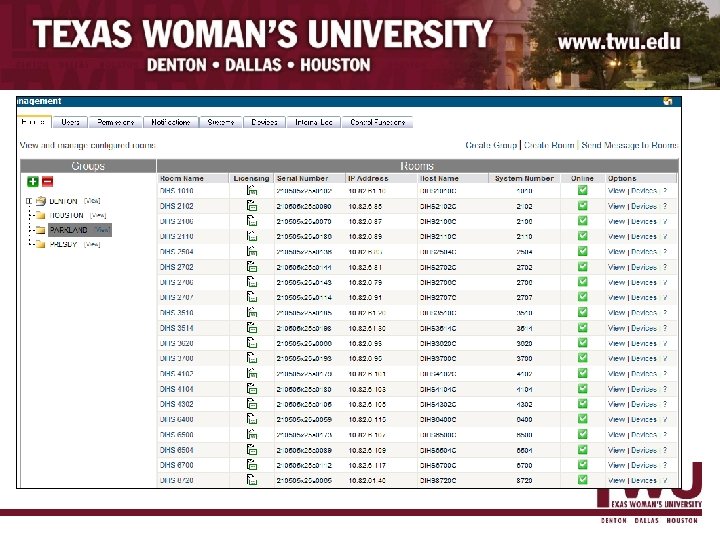Select the HOUSTON group in tree
The width and height of the screenshot is (720, 540).
[x=67, y=215]
